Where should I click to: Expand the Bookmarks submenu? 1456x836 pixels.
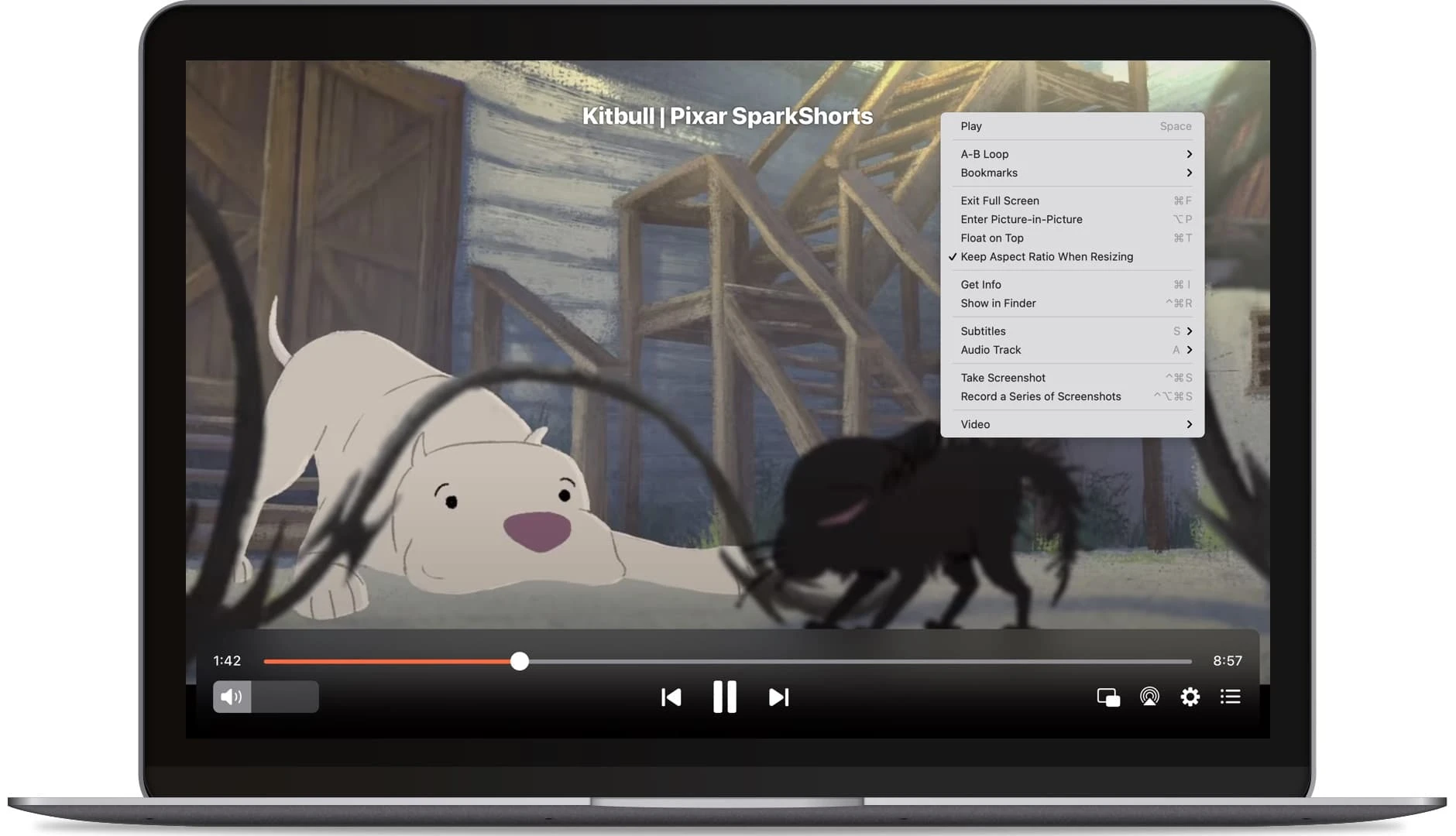(x=1073, y=173)
